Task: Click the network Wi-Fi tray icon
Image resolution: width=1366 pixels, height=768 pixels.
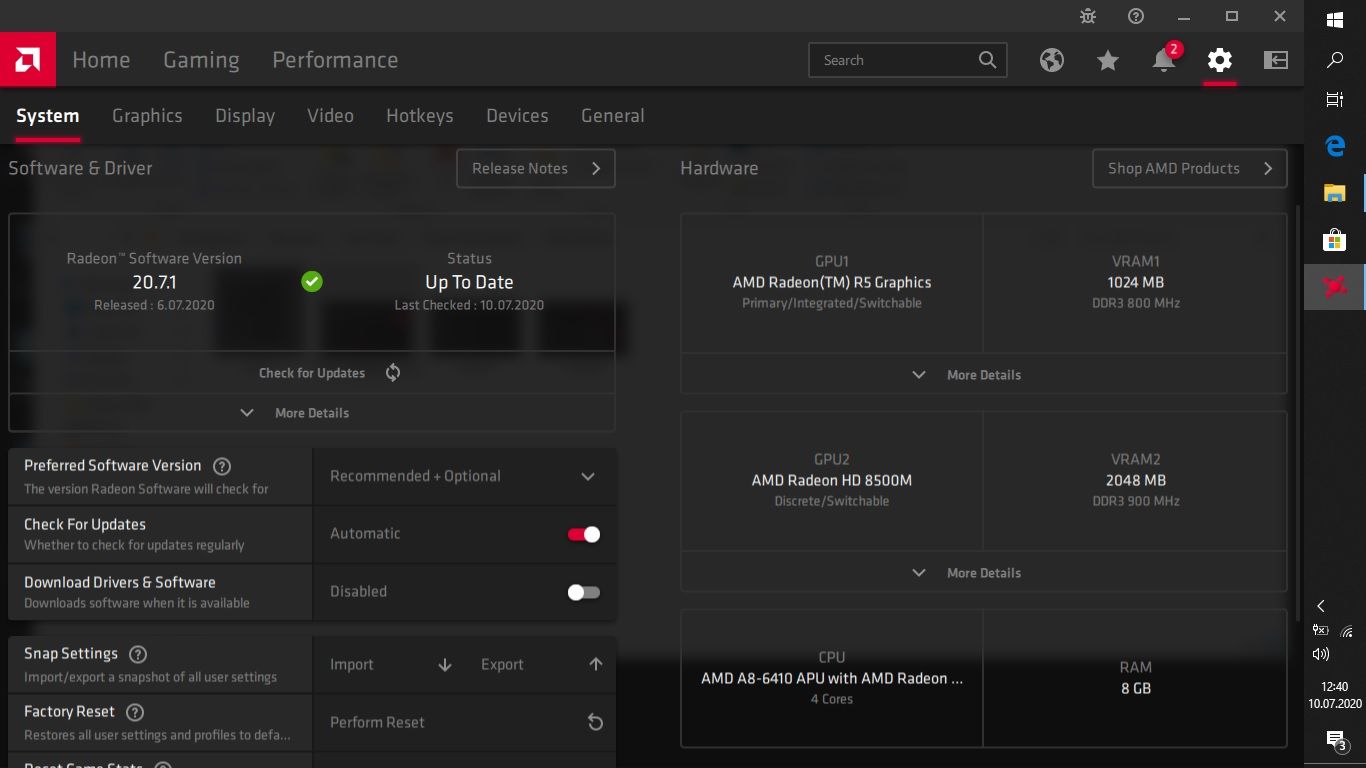Action: point(1347,630)
